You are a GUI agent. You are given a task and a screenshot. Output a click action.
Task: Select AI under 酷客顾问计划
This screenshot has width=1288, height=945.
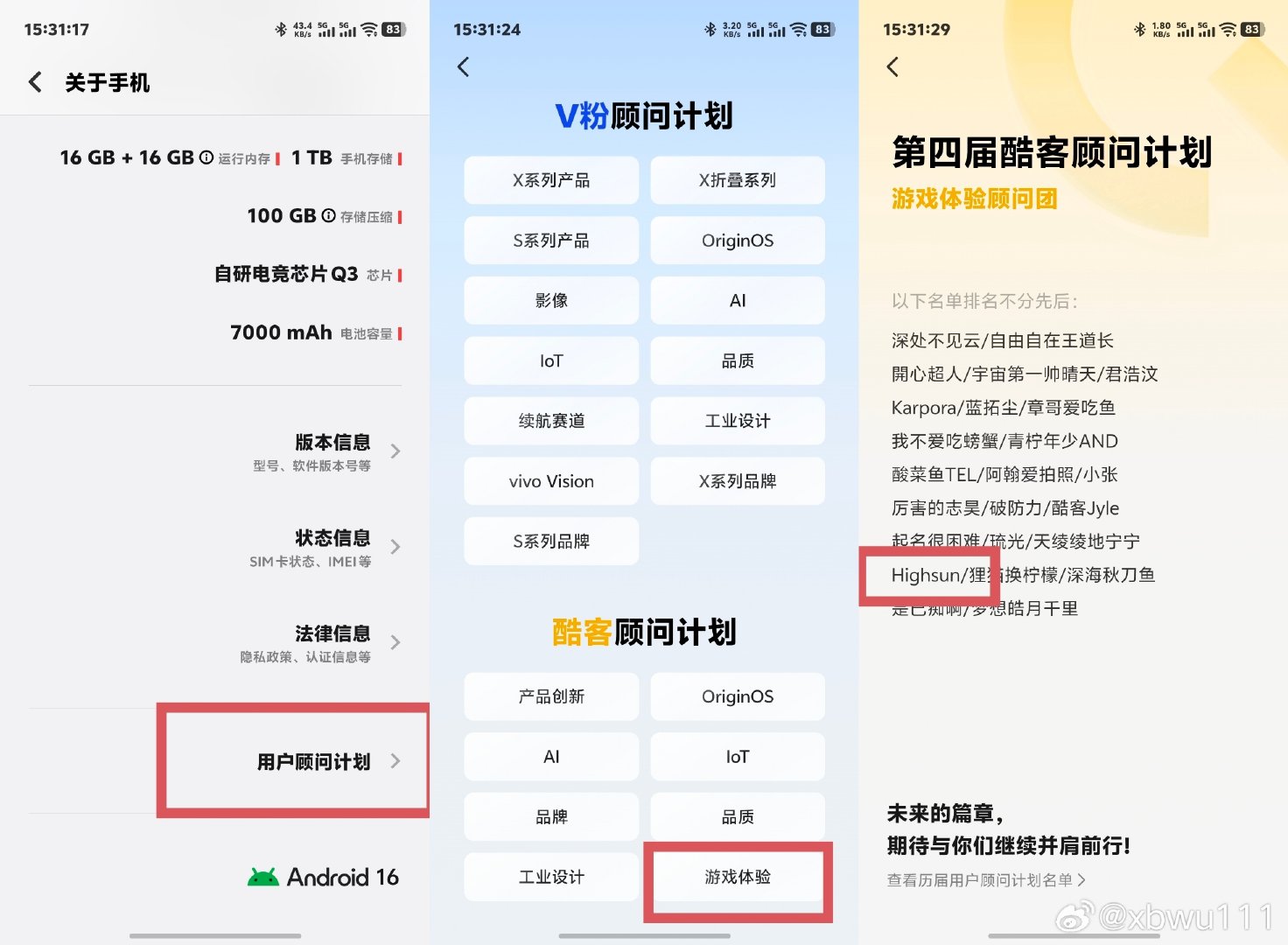coord(551,757)
